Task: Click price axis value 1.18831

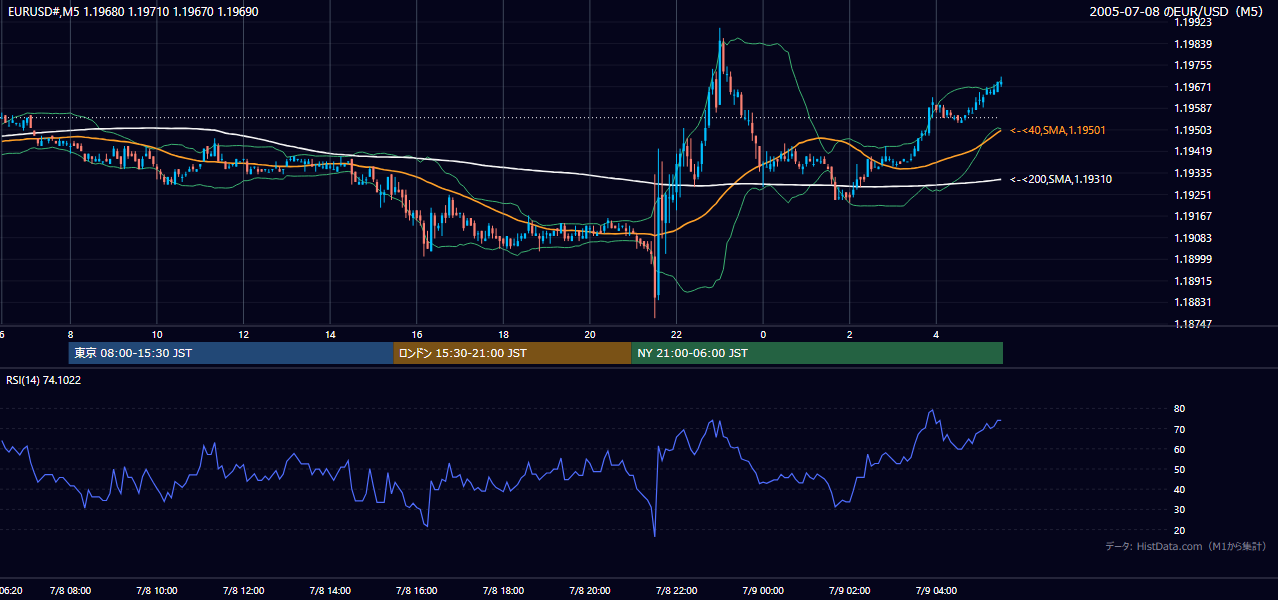Action: coord(1193,302)
